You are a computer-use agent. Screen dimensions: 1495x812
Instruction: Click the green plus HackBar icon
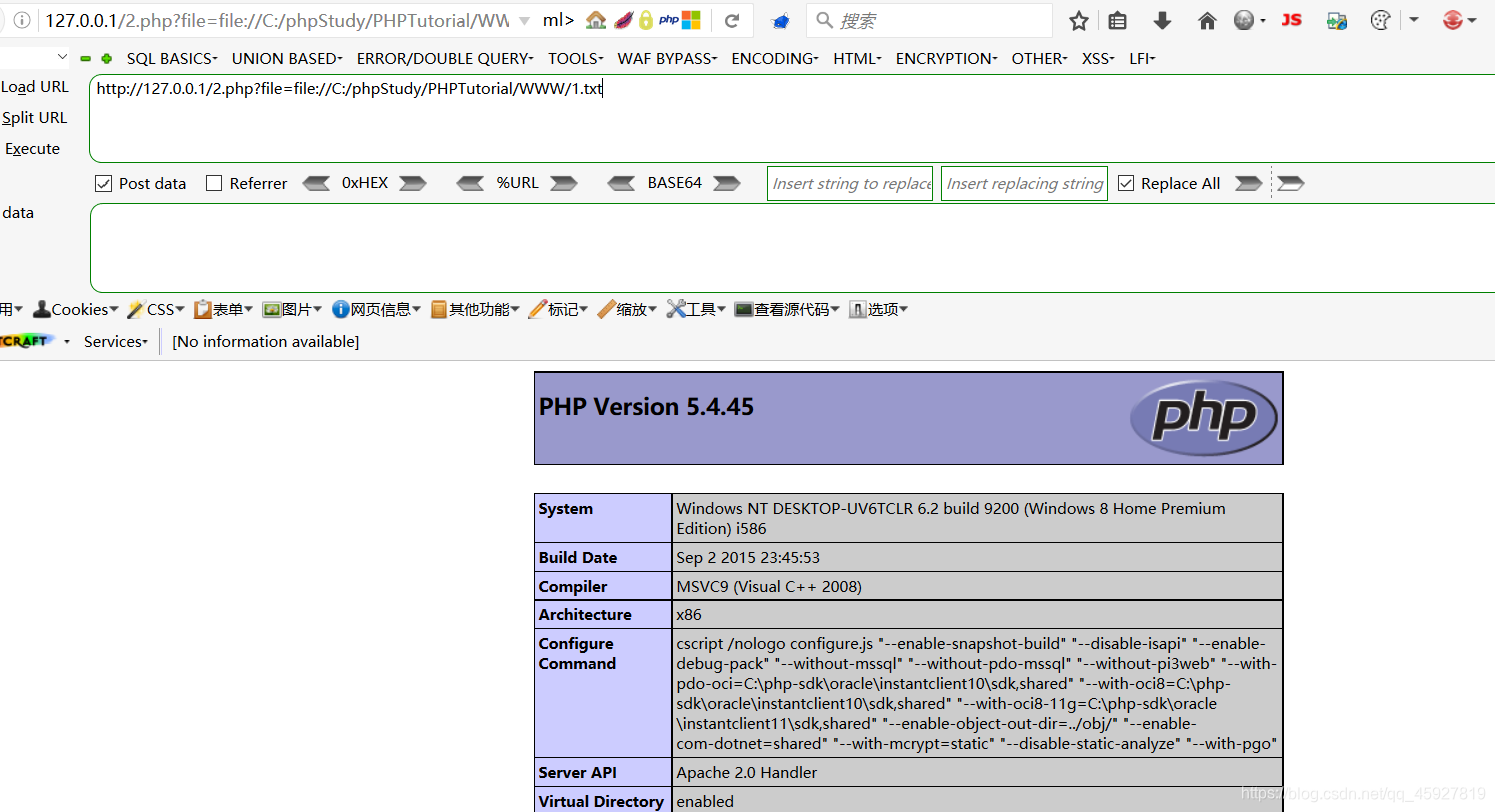click(106, 59)
